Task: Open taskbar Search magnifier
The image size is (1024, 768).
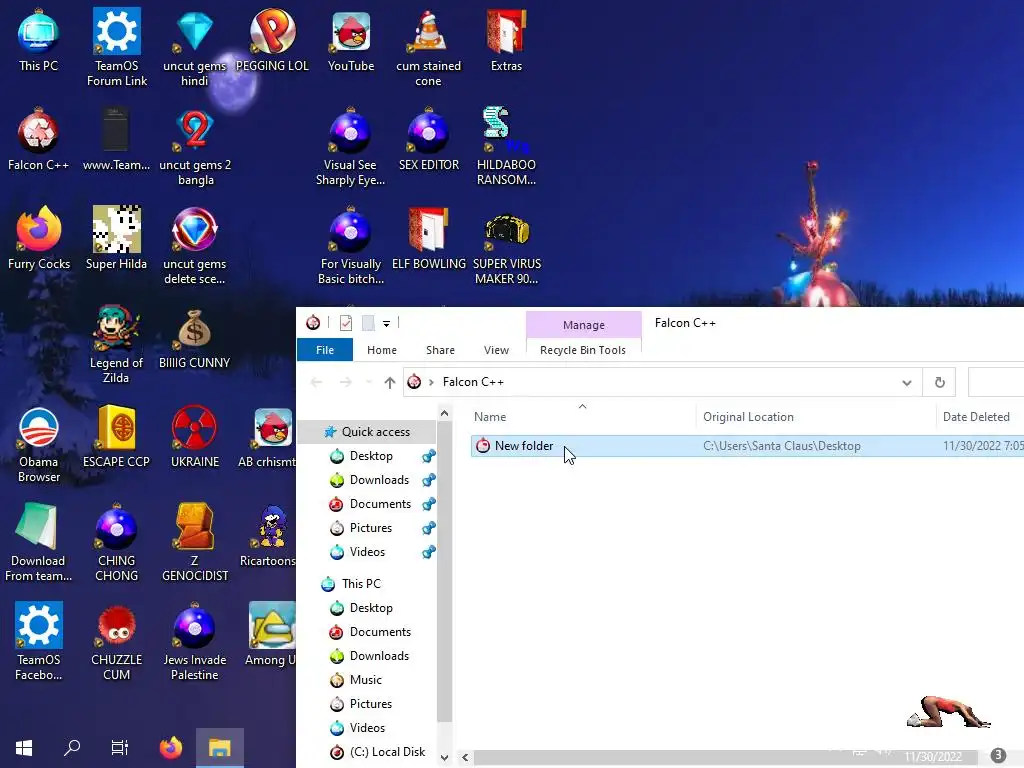Action: click(72, 748)
